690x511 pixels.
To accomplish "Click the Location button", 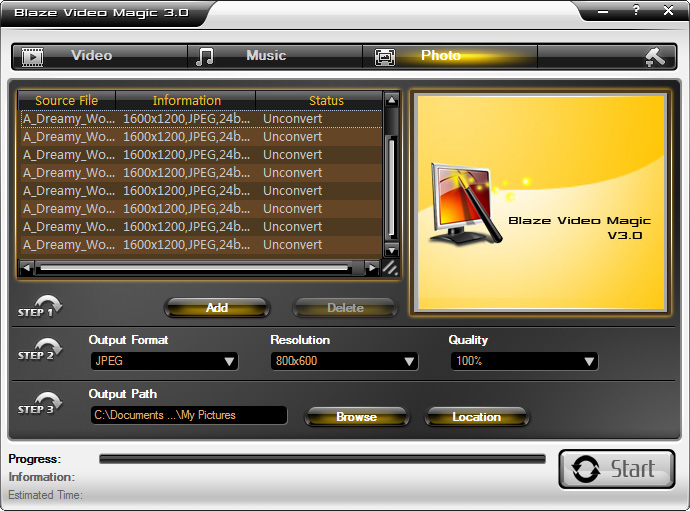I will tap(477, 417).
